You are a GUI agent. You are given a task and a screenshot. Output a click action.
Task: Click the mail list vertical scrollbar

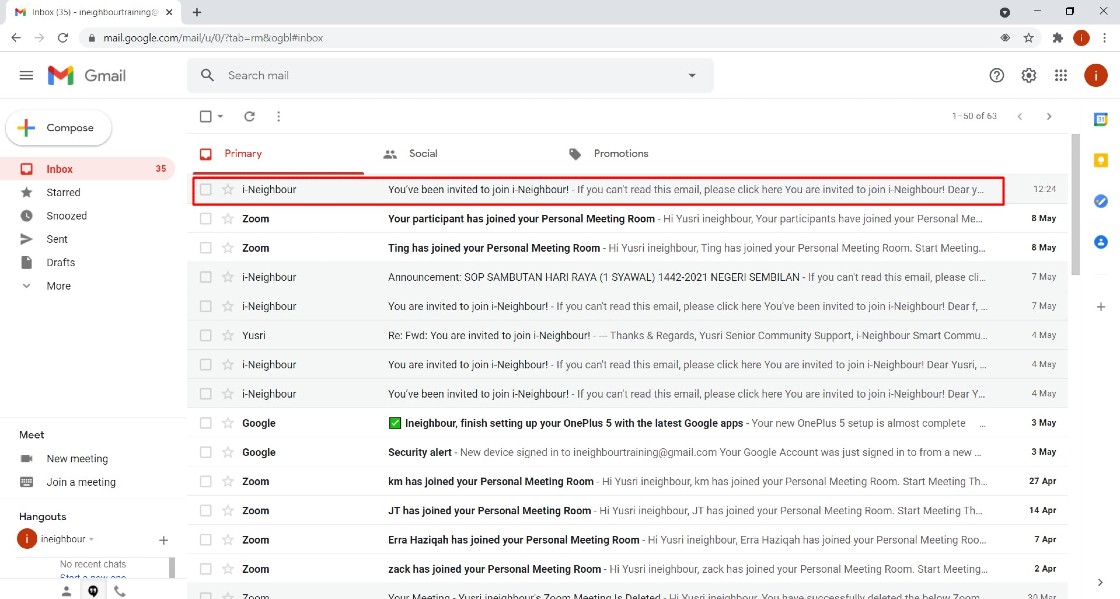(x=1076, y=204)
